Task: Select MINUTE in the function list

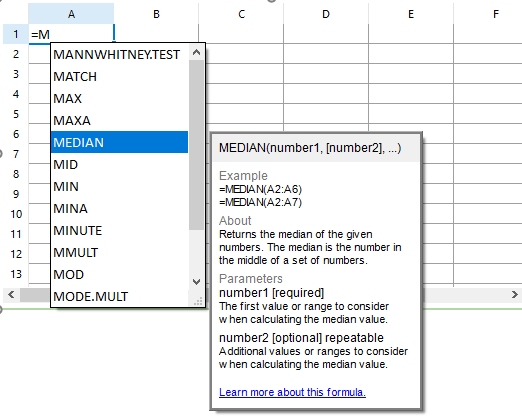Action: tap(119, 230)
